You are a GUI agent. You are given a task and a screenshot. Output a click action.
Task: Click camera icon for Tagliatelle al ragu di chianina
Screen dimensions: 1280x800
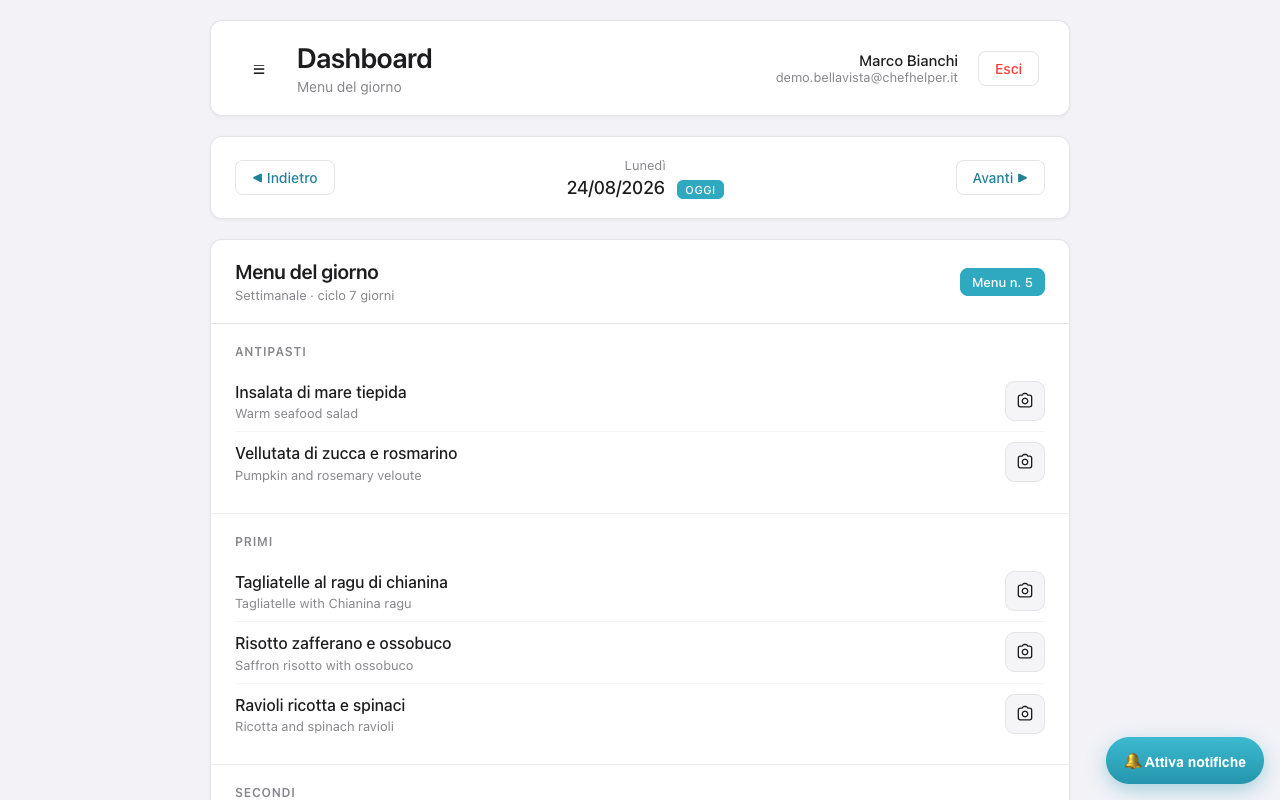pos(1025,591)
